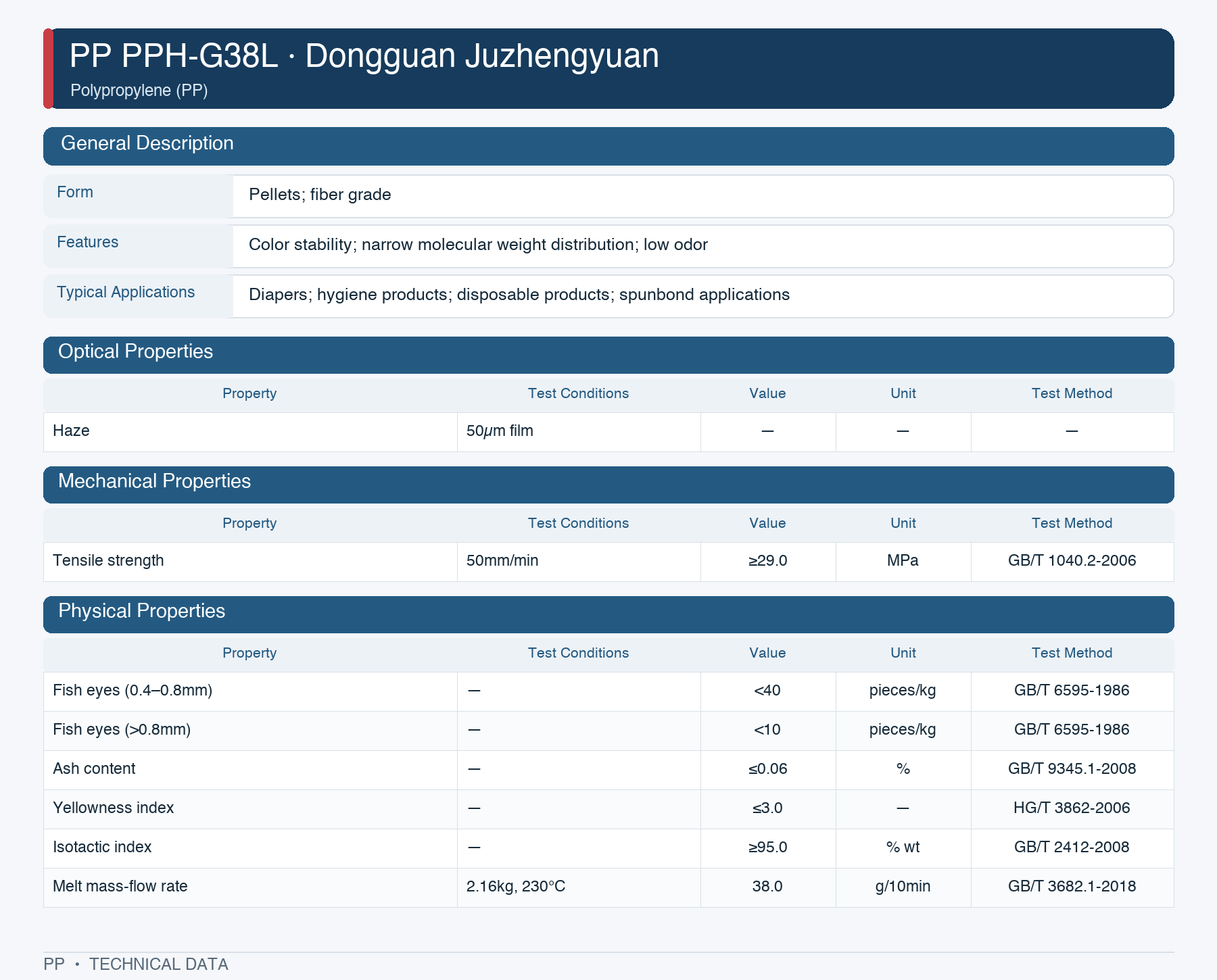Select the Melt mass-flow rate property
The width and height of the screenshot is (1217, 980).
(x=250, y=887)
